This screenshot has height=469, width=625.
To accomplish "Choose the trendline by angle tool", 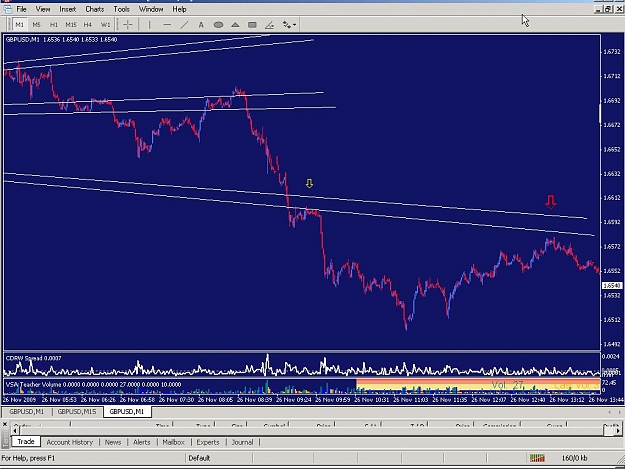I will click(x=269, y=25).
